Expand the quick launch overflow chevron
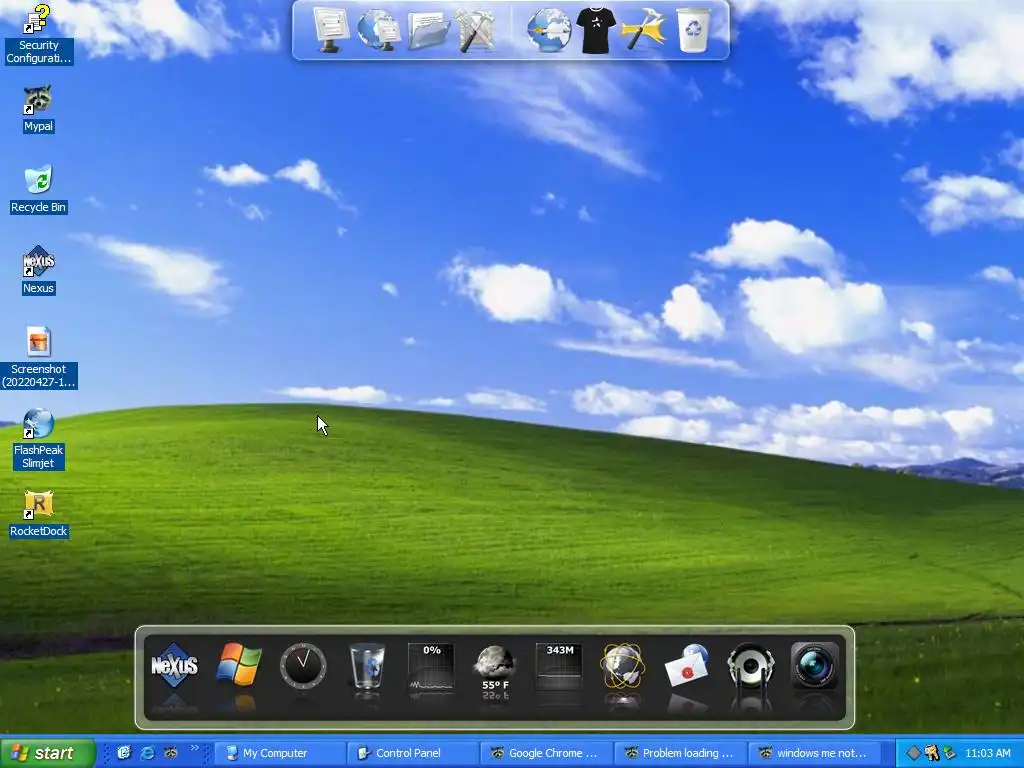 [x=195, y=749]
